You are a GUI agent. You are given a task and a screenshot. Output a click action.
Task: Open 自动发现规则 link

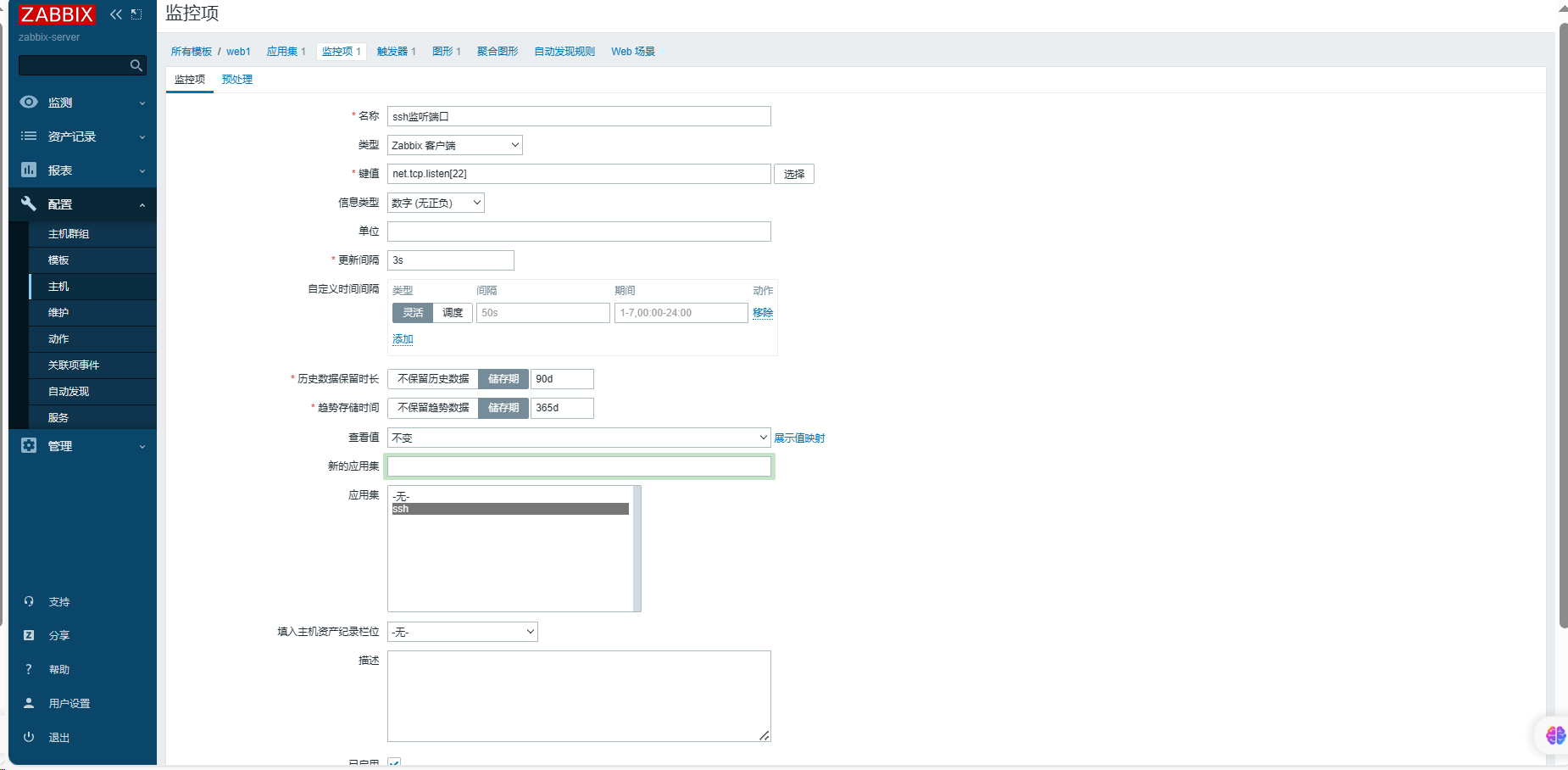pyautogui.click(x=564, y=52)
